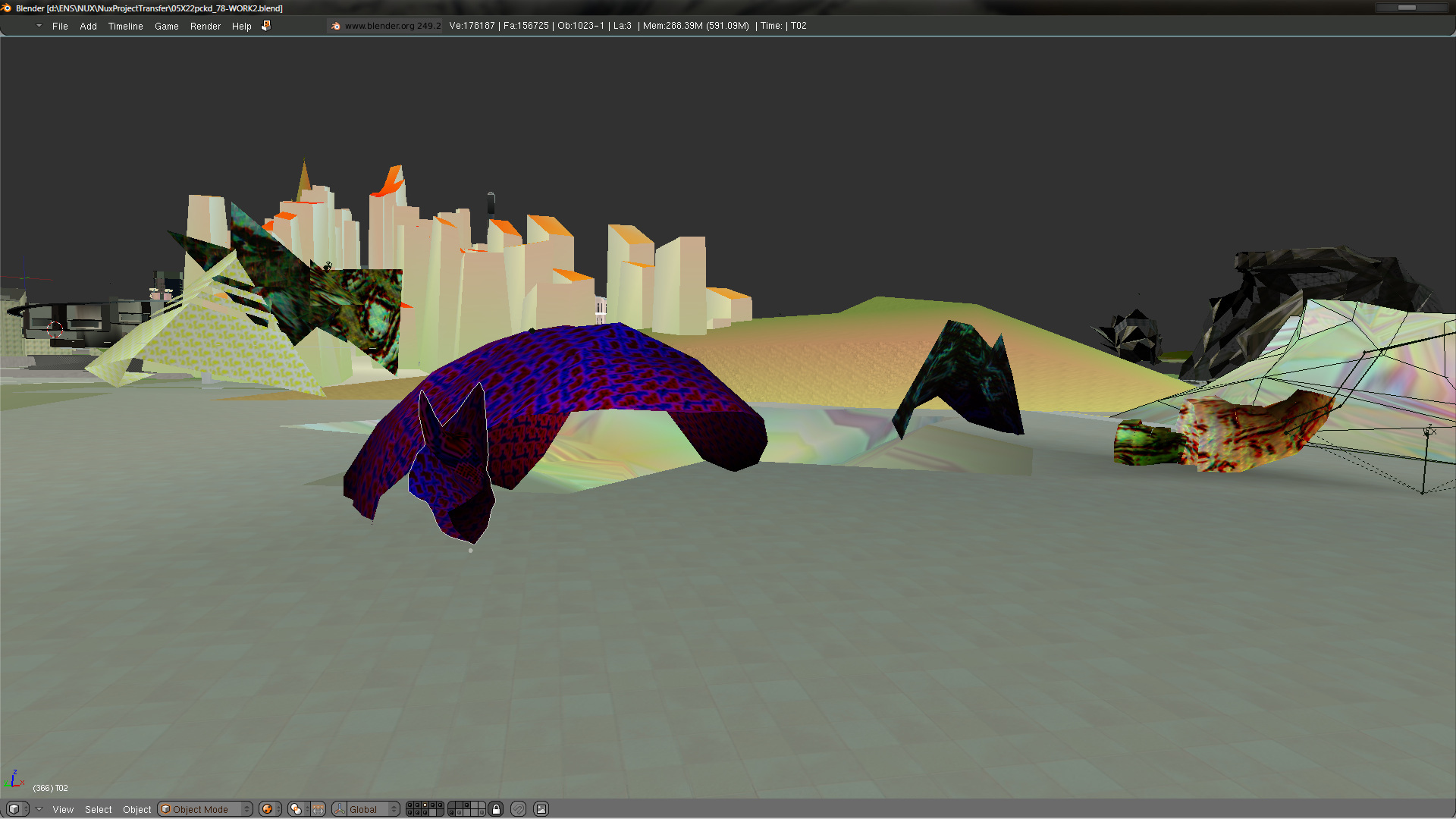Toggle move object centers only button

pyautogui.click(x=318, y=809)
